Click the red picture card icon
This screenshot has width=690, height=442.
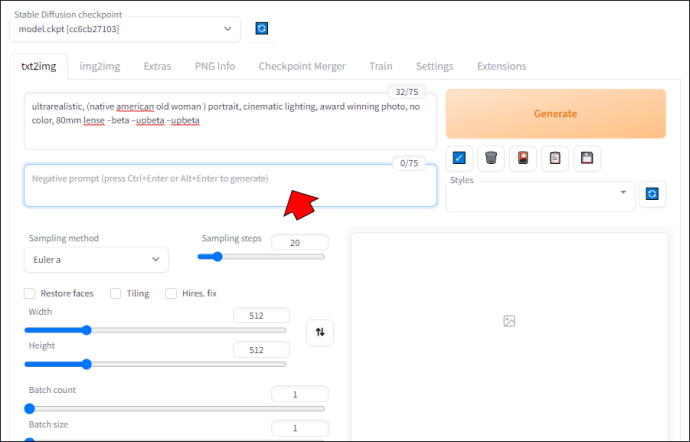523,158
